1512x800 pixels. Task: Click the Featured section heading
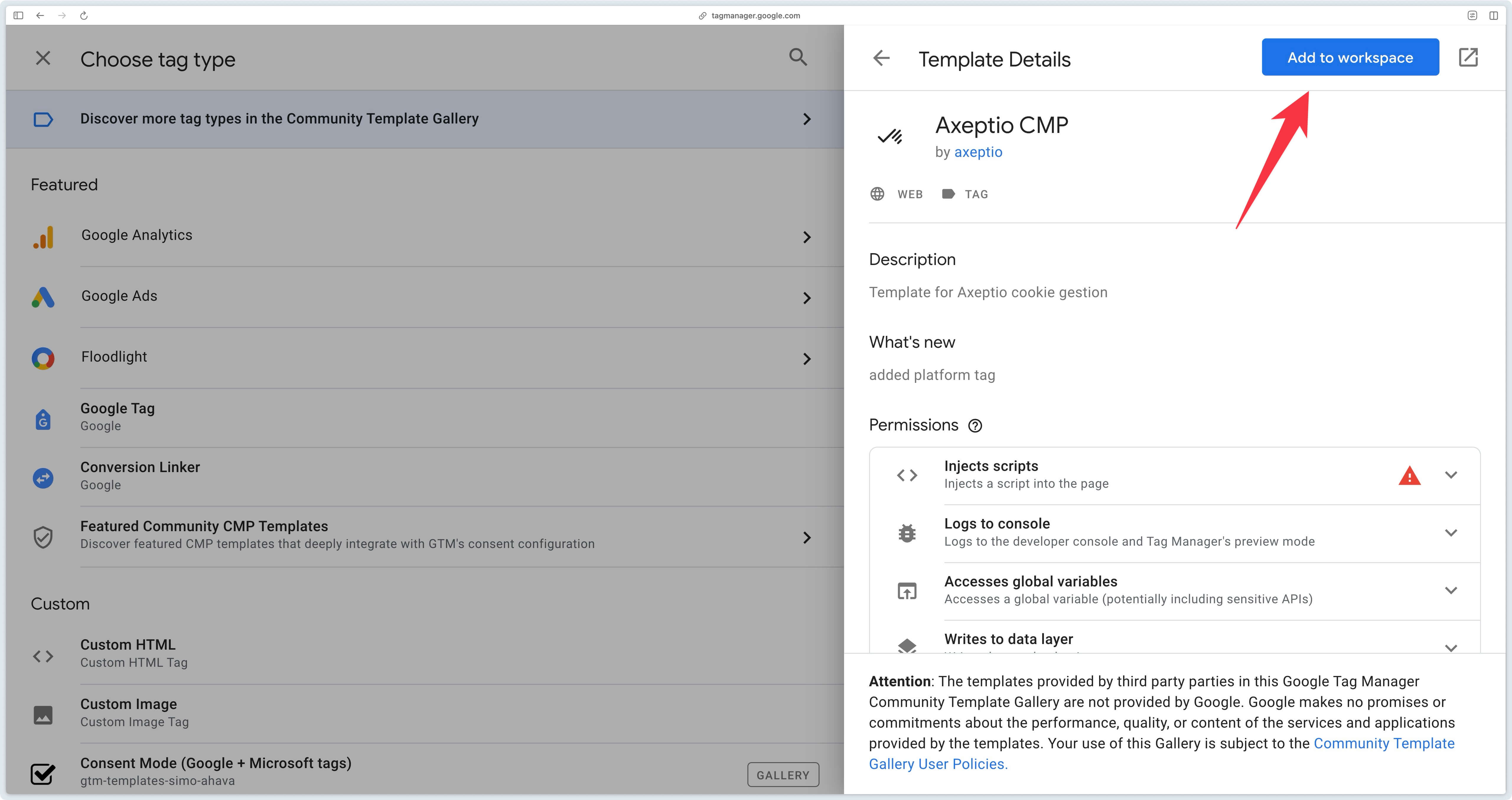64,185
